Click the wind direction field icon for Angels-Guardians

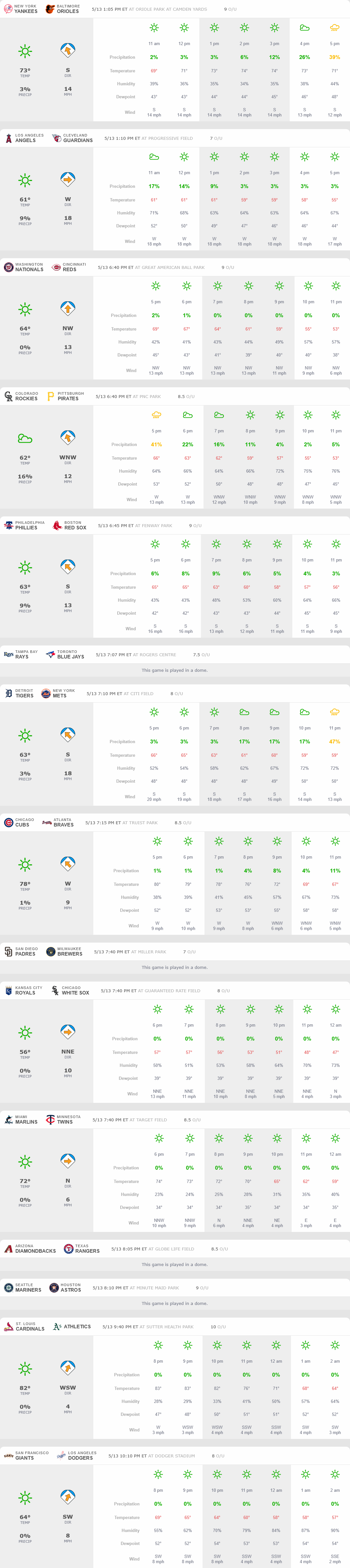[x=67, y=180]
